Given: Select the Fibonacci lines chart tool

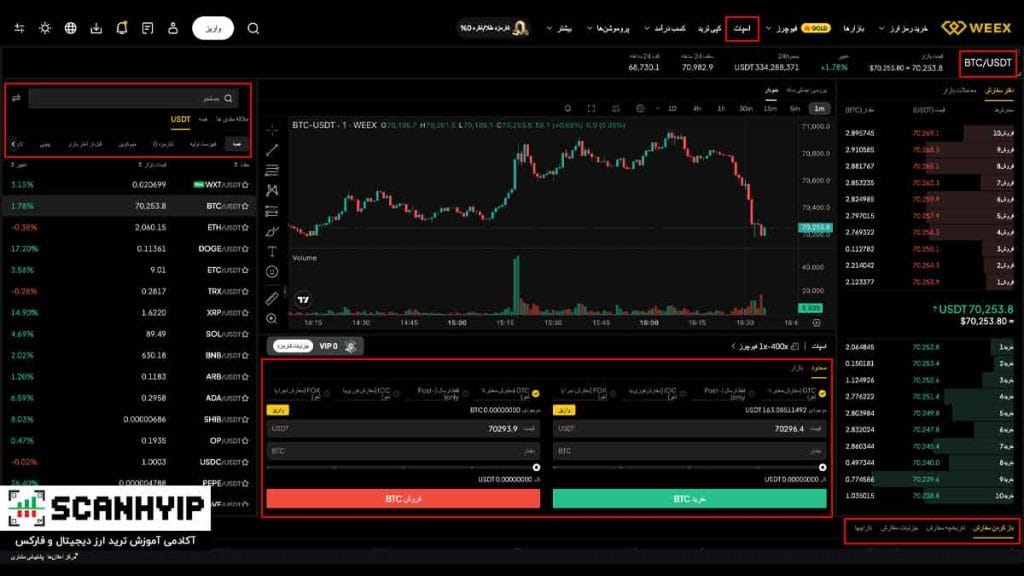Looking at the screenshot, I should click(272, 170).
